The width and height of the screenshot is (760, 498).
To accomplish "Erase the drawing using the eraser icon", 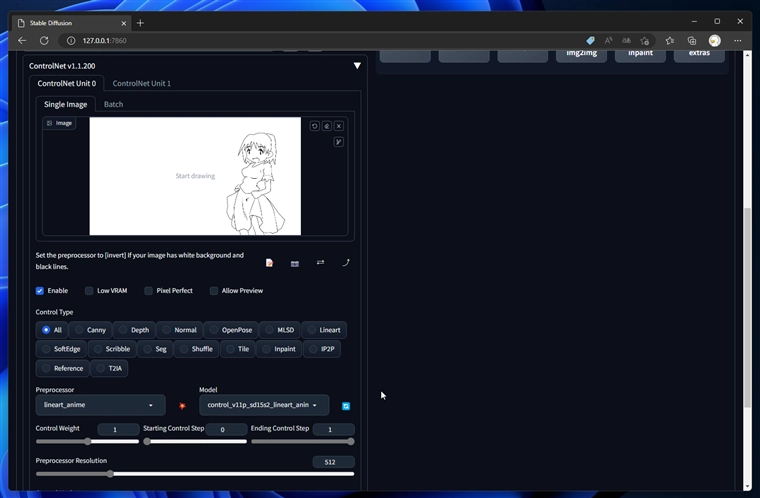I will pos(327,126).
